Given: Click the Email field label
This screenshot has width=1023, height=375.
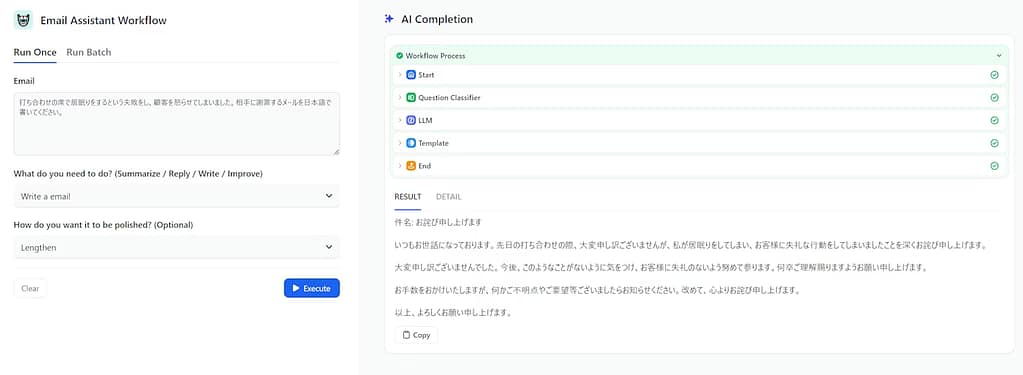Looking at the screenshot, I should (x=24, y=81).
